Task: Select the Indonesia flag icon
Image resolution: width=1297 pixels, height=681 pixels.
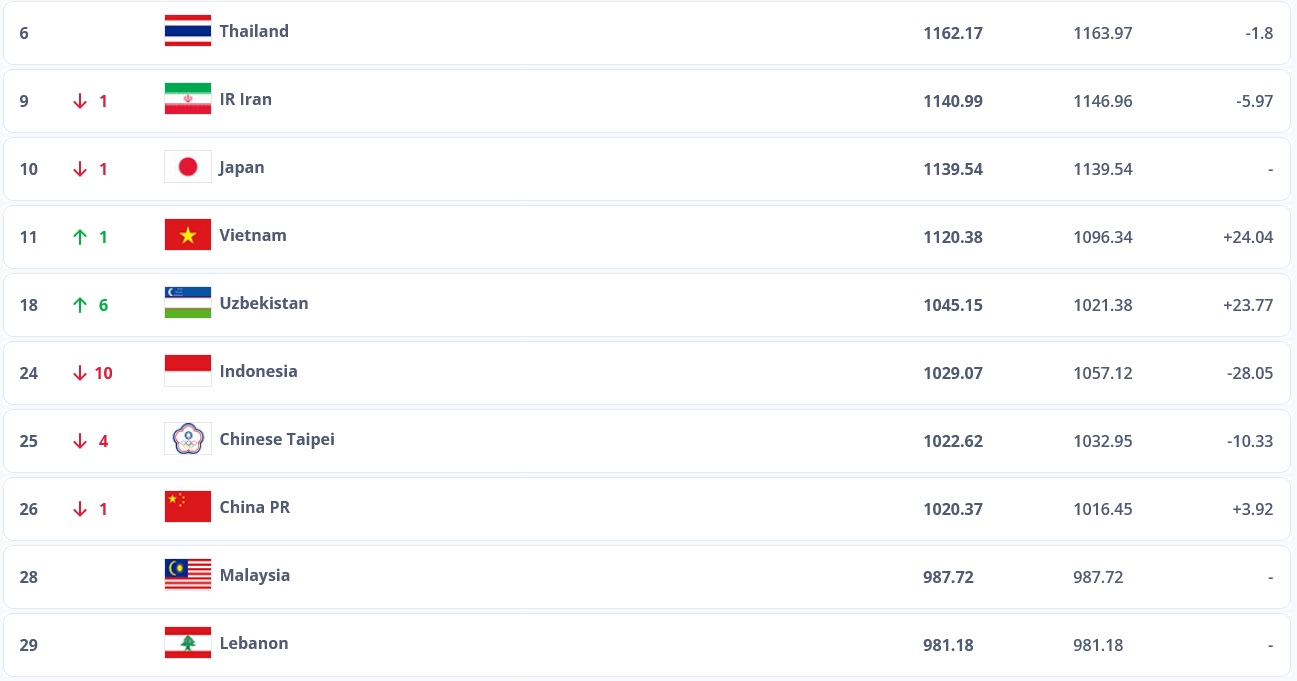Action: click(187, 371)
